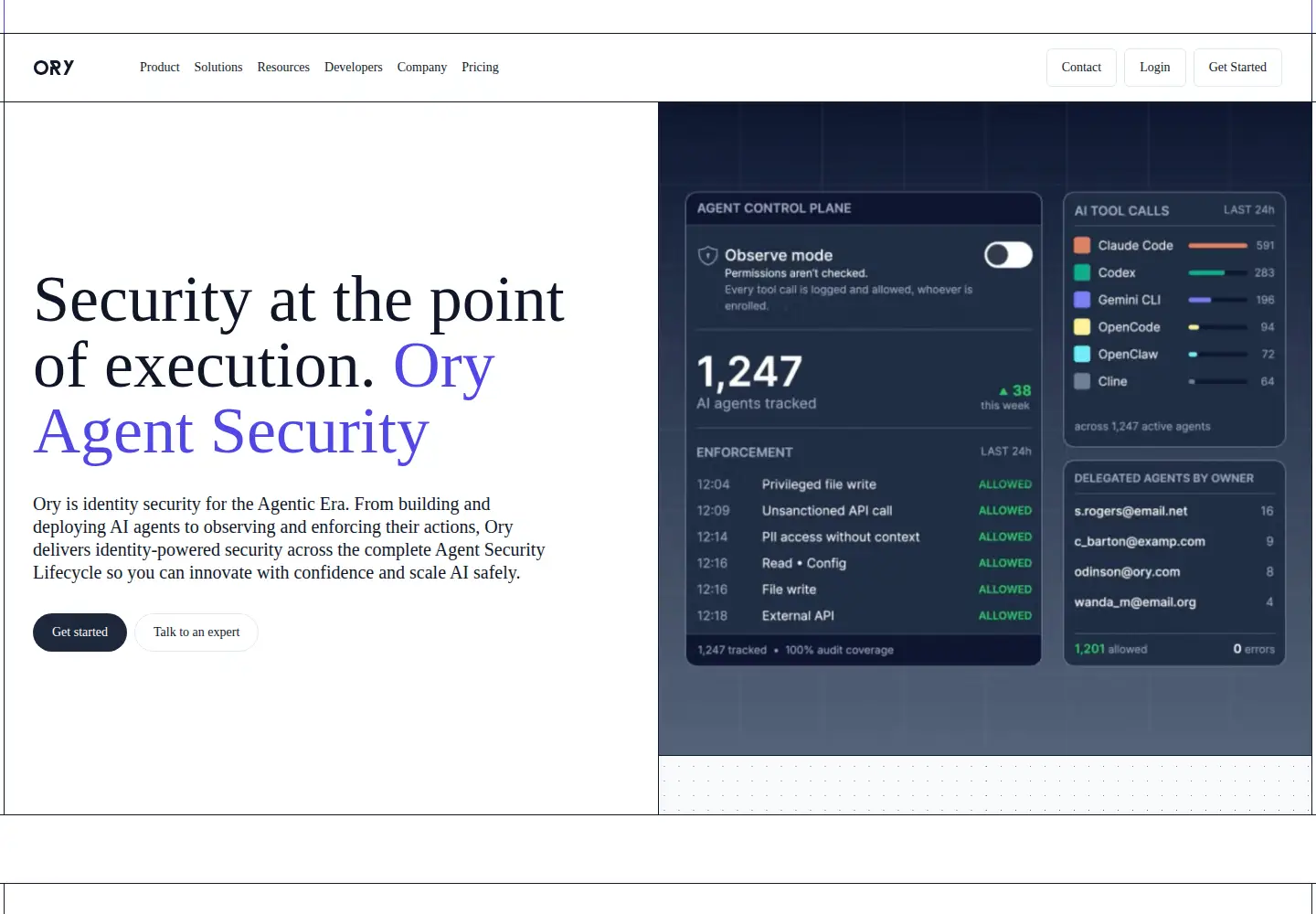Toggle the Observe mode switch
This screenshot has height=914, width=1316.
(1008, 255)
